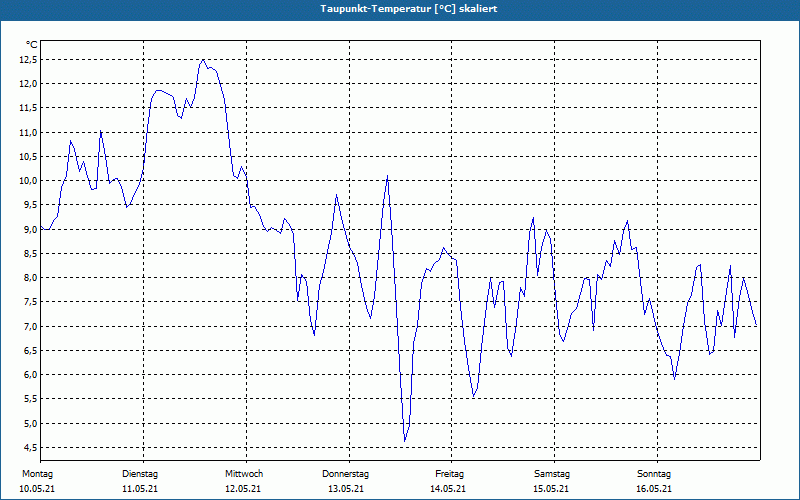Click the 7,0 y-axis label
800x500 pixels.
tap(31, 327)
